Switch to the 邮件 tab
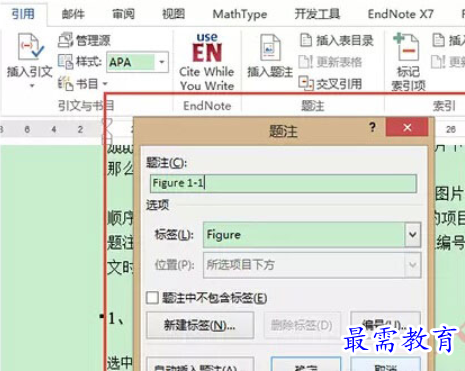This screenshot has width=465, height=371. click(73, 14)
